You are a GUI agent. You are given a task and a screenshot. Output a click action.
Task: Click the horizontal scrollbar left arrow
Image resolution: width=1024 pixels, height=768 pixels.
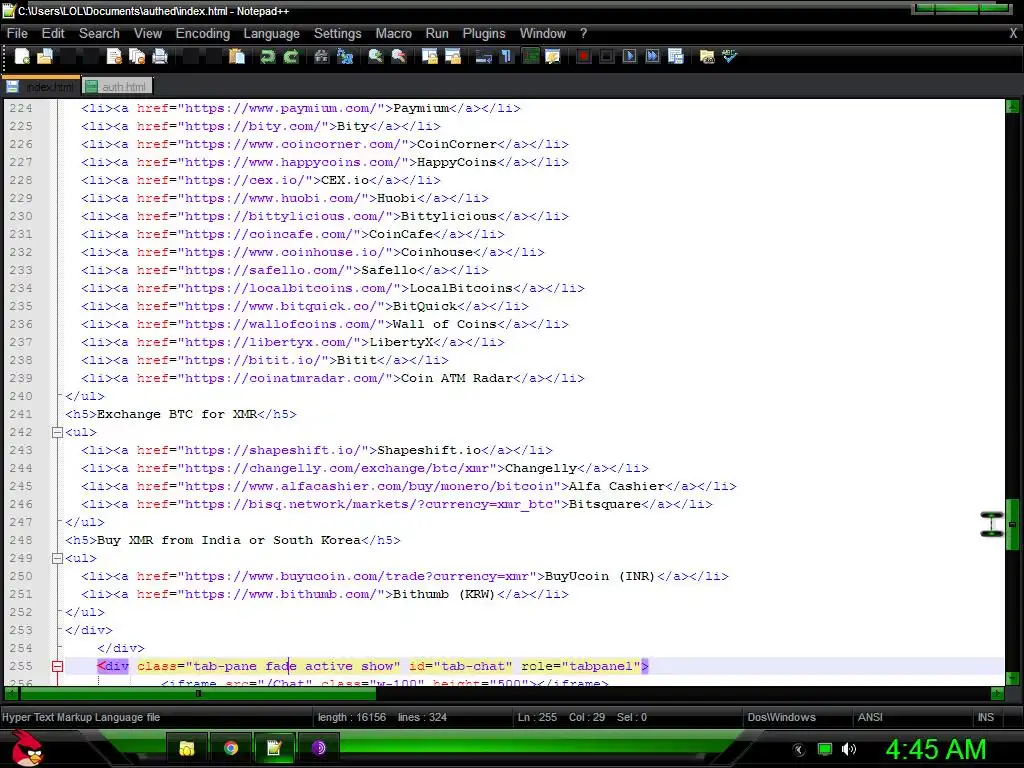coord(12,693)
